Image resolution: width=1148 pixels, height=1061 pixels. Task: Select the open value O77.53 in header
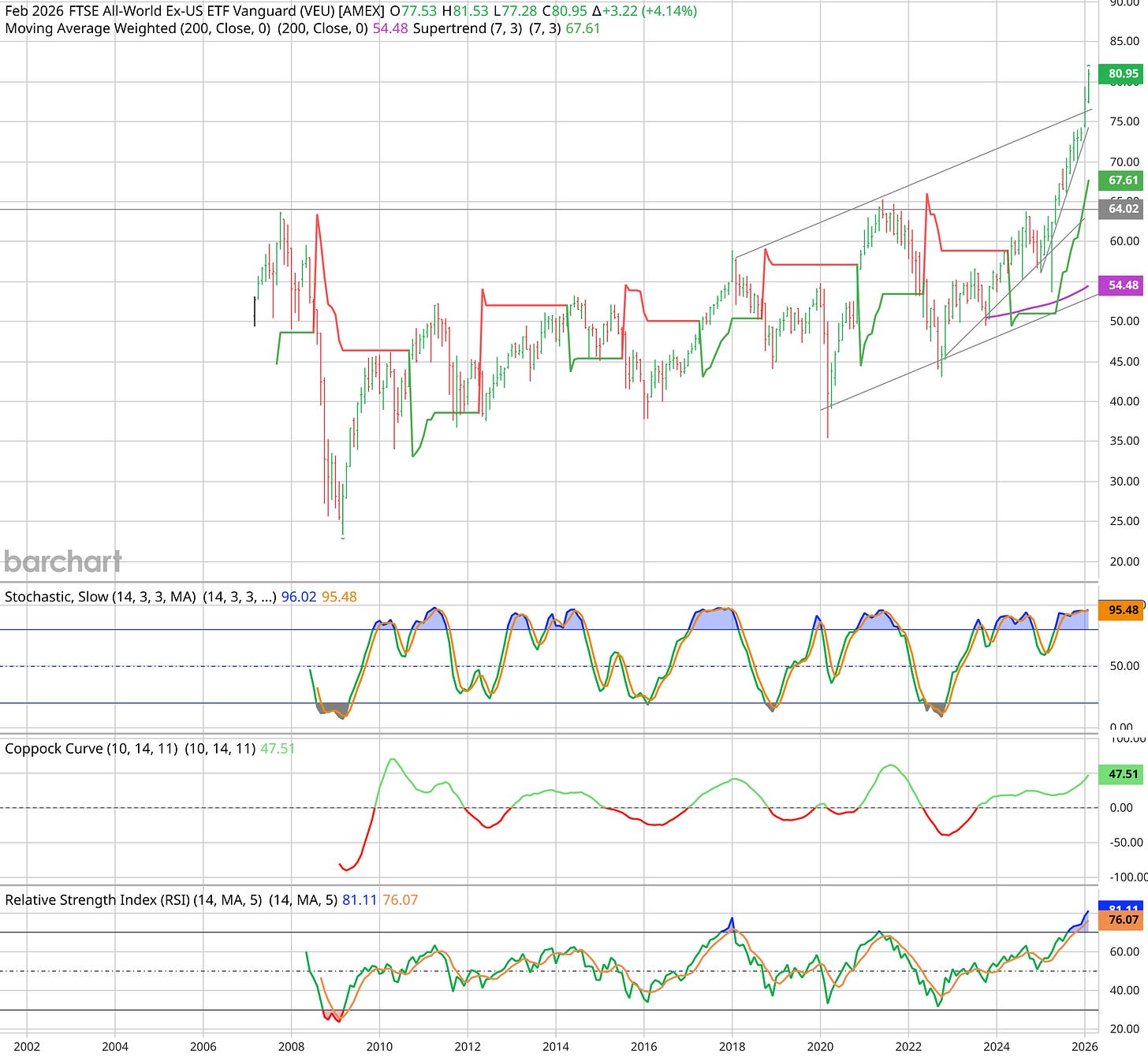point(414,11)
